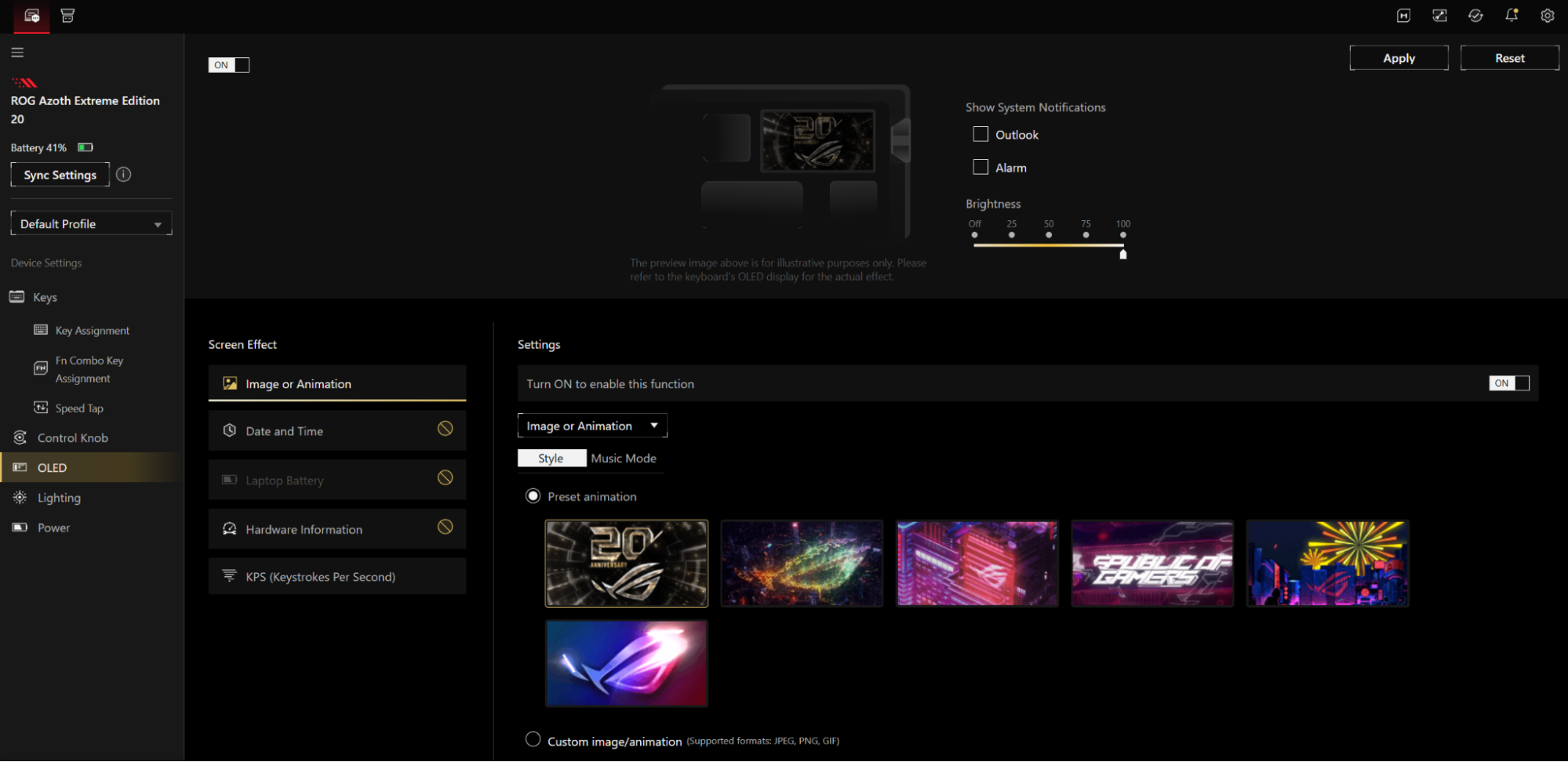Click the battery icon next to Battery 41%
Viewport: 1568px width, 762px height.
tap(85, 147)
